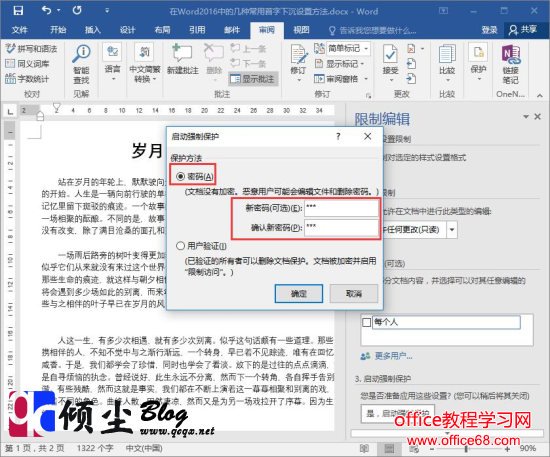
Task: Switch to the 引用 ribbon tab
Action: tap(197, 30)
